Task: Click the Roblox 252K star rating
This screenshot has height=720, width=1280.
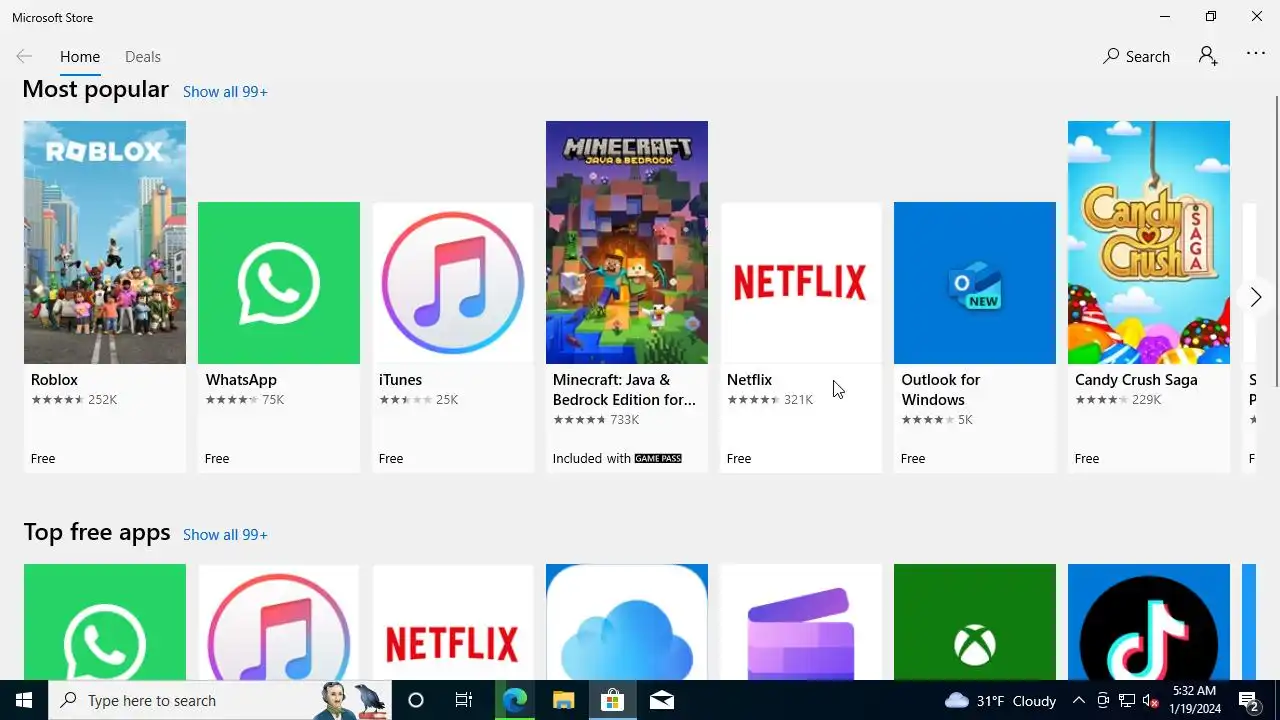Action: pos(74,400)
